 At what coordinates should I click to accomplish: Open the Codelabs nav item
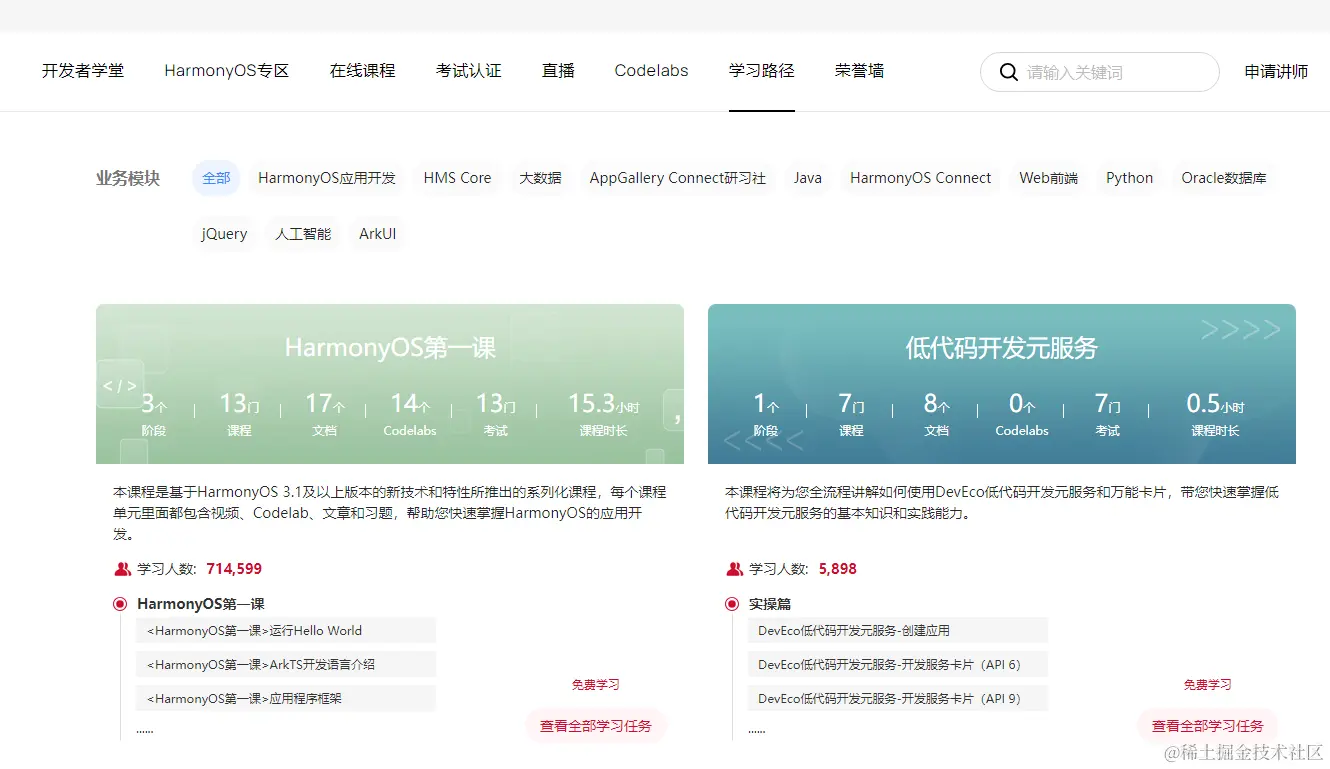point(652,71)
